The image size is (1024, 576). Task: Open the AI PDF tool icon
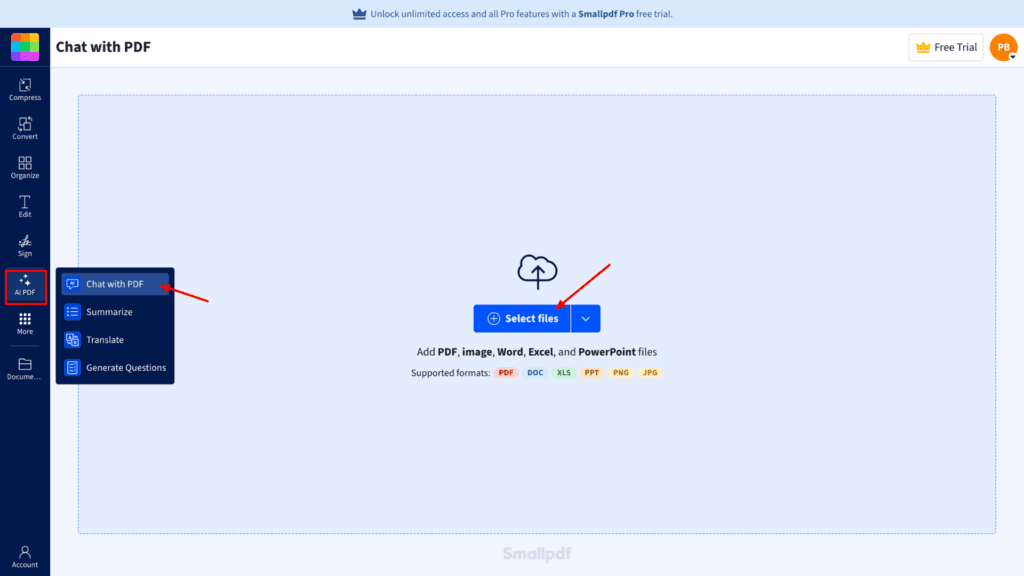[x=24, y=286]
